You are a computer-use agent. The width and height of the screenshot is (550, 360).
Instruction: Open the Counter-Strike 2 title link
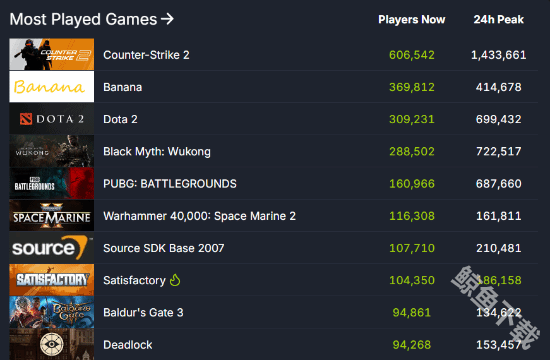pyautogui.click(x=146, y=55)
